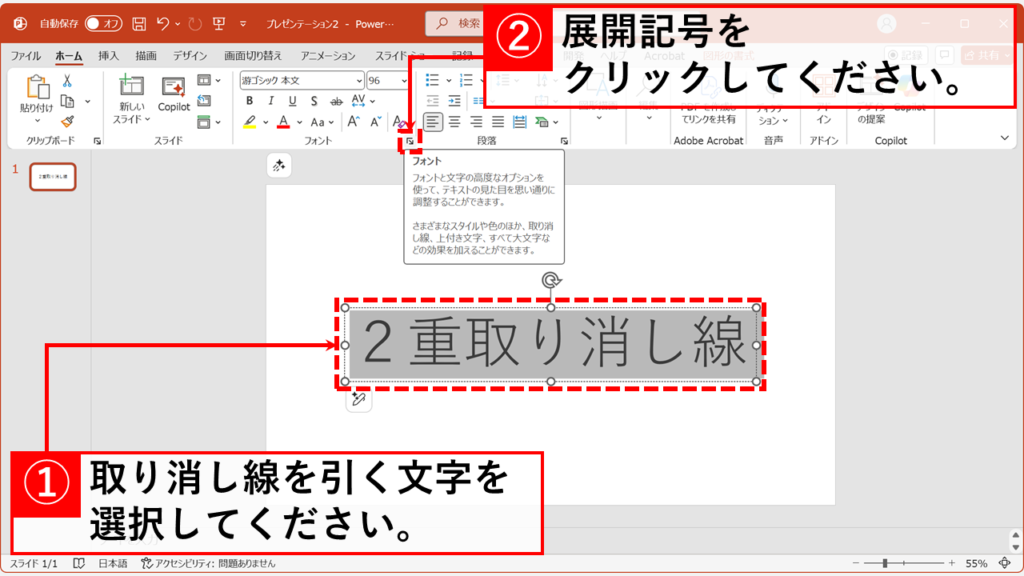Image resolution: width=1024 pixels, height=576 pixels.
Task: Click the 新しいスライド (New Slide) button
Action: pyautogui.click(x=132, y=100)
